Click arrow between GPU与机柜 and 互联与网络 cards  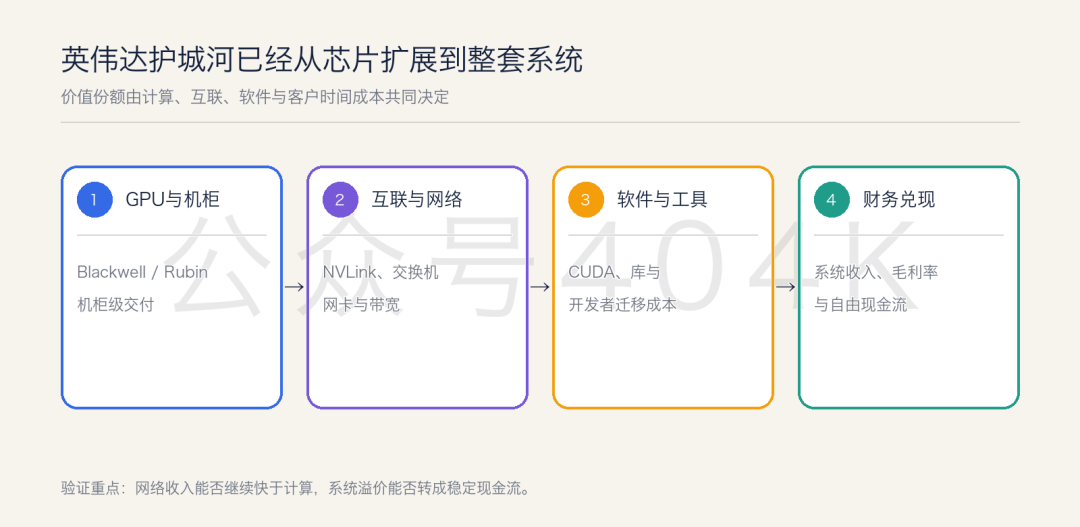(x=294, y=287)
